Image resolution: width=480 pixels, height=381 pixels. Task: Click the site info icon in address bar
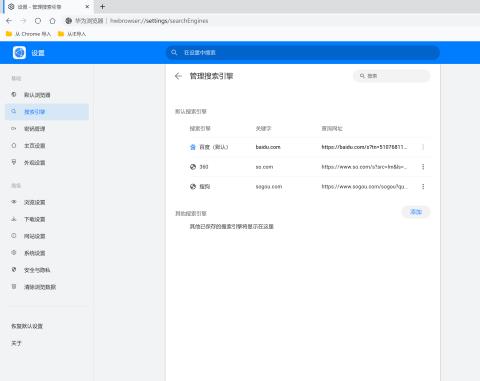(68, 21)
